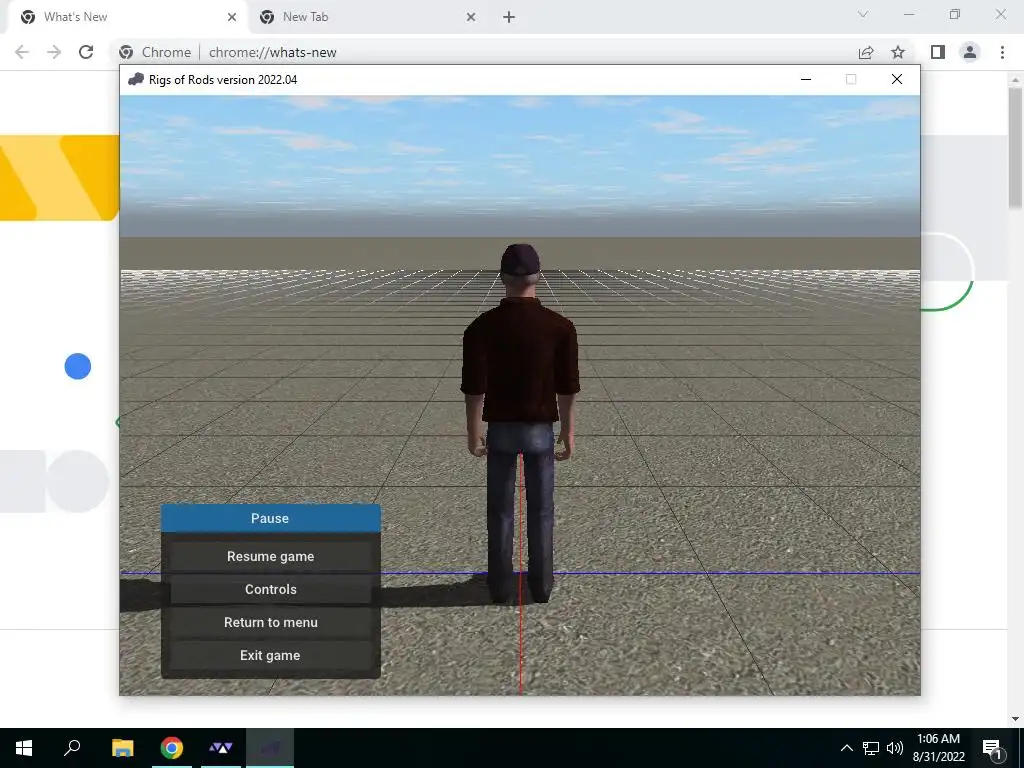Viewport: 1024px width, 768px height.
Task: Open Windows taskbar search
Action: pos(72,748)
